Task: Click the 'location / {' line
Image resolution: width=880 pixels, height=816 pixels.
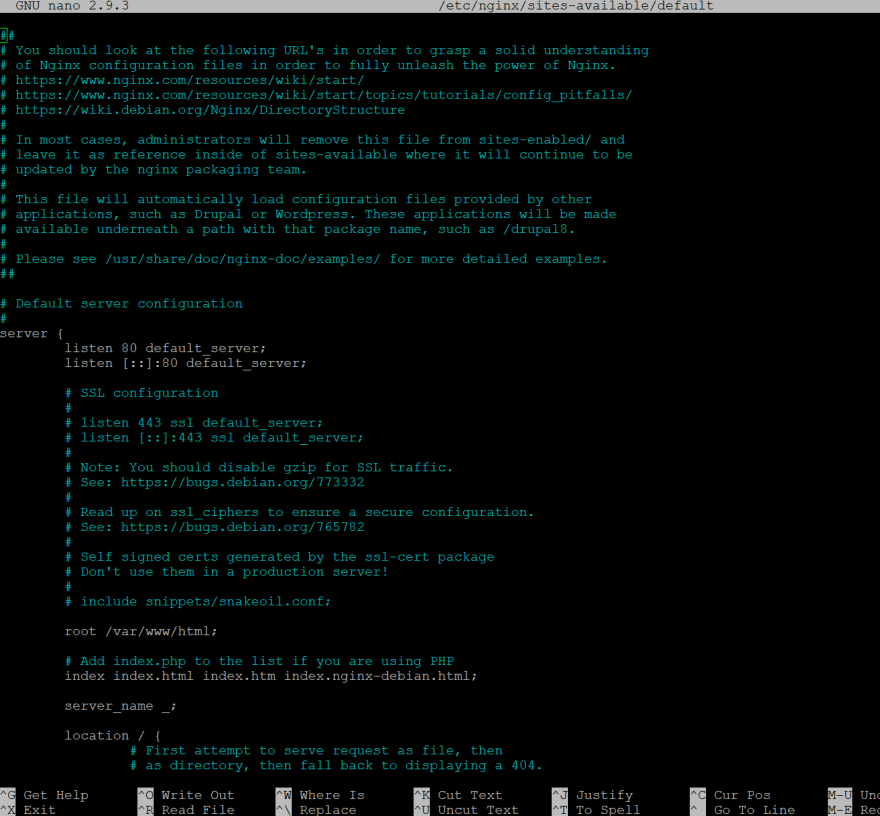Action: point(113,736)
